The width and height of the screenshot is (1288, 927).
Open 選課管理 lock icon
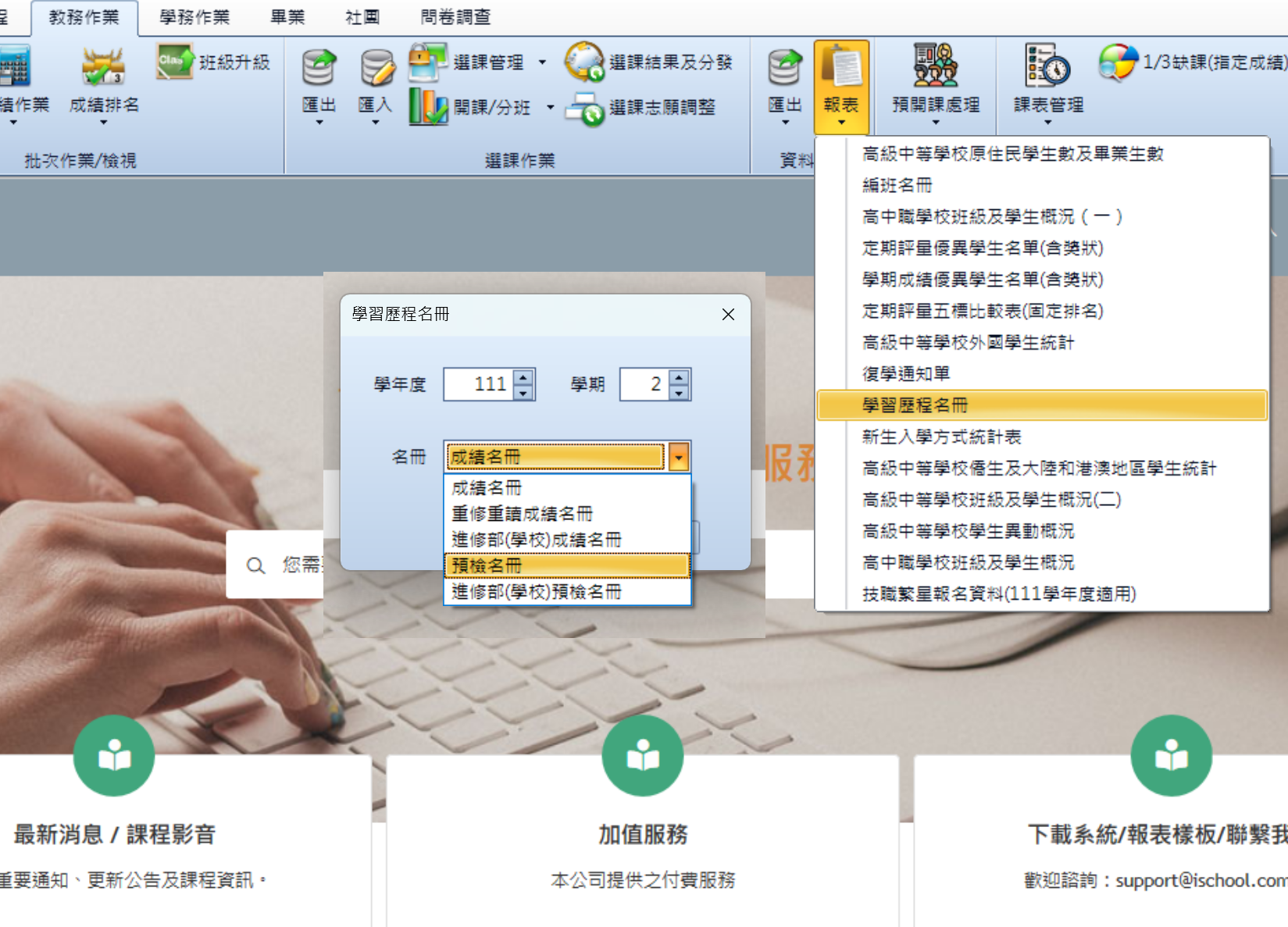[427, 62]
